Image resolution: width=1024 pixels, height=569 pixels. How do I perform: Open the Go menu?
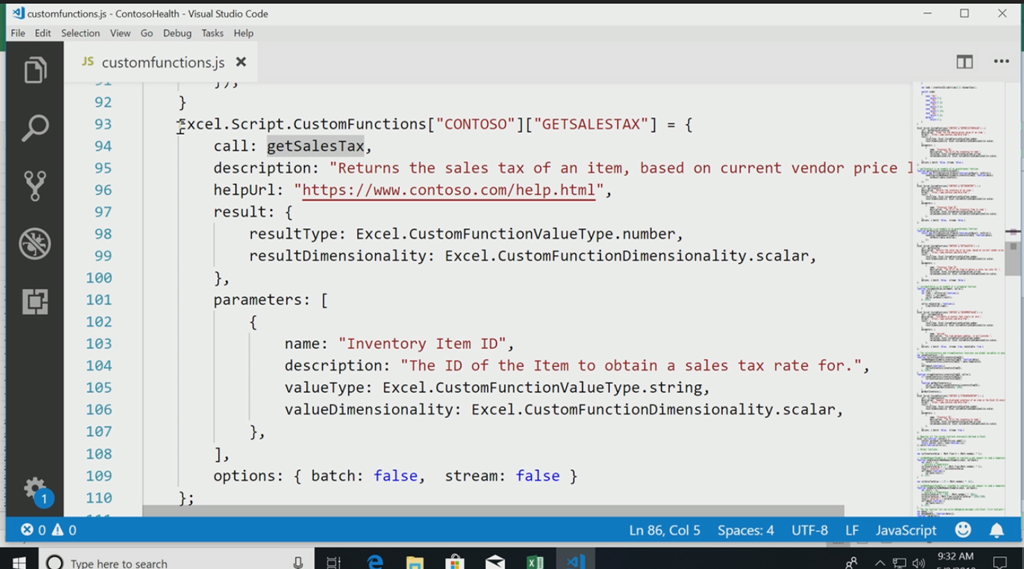coord(146,33)
